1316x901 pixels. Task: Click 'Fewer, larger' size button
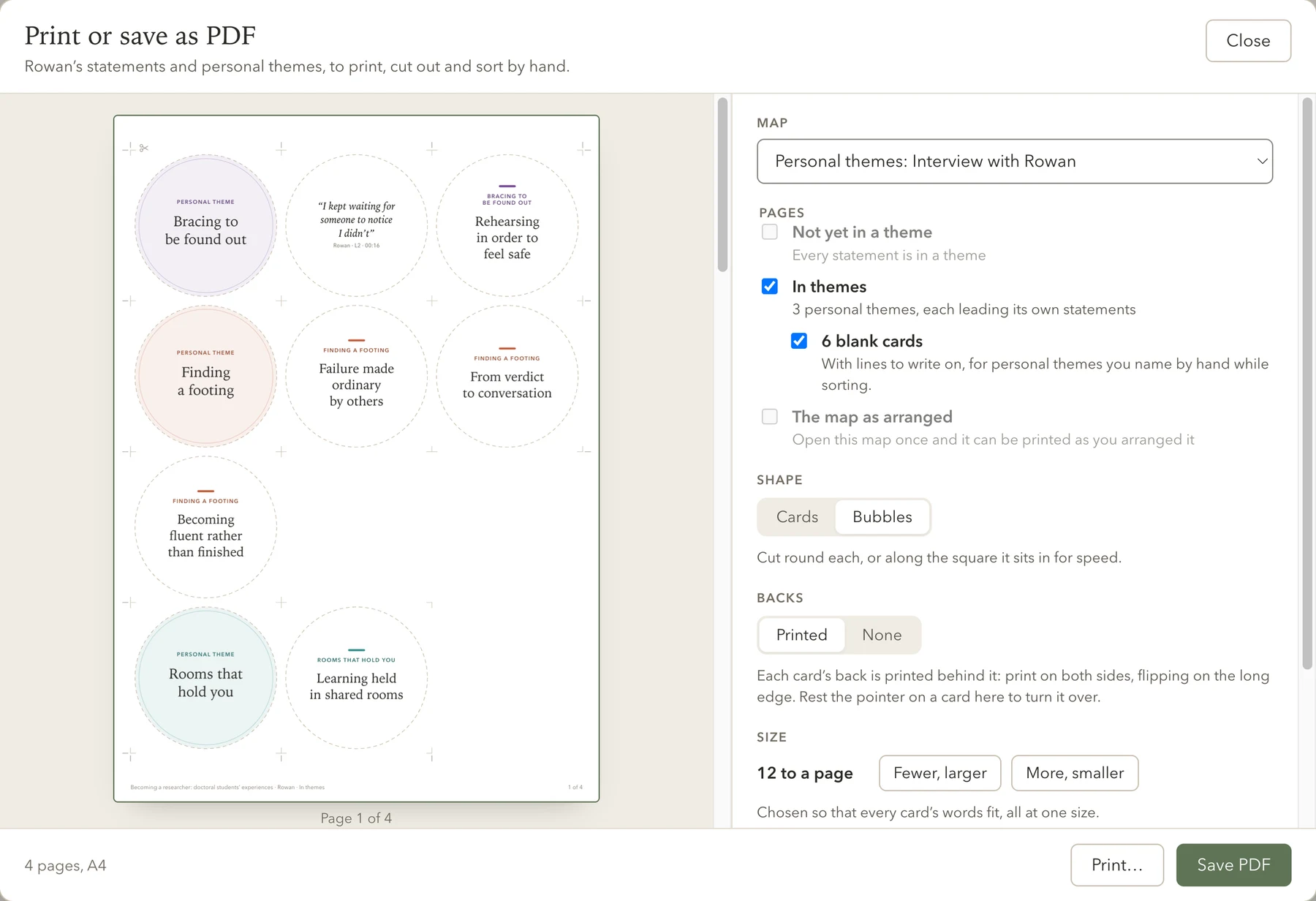(x=940, y=773)
